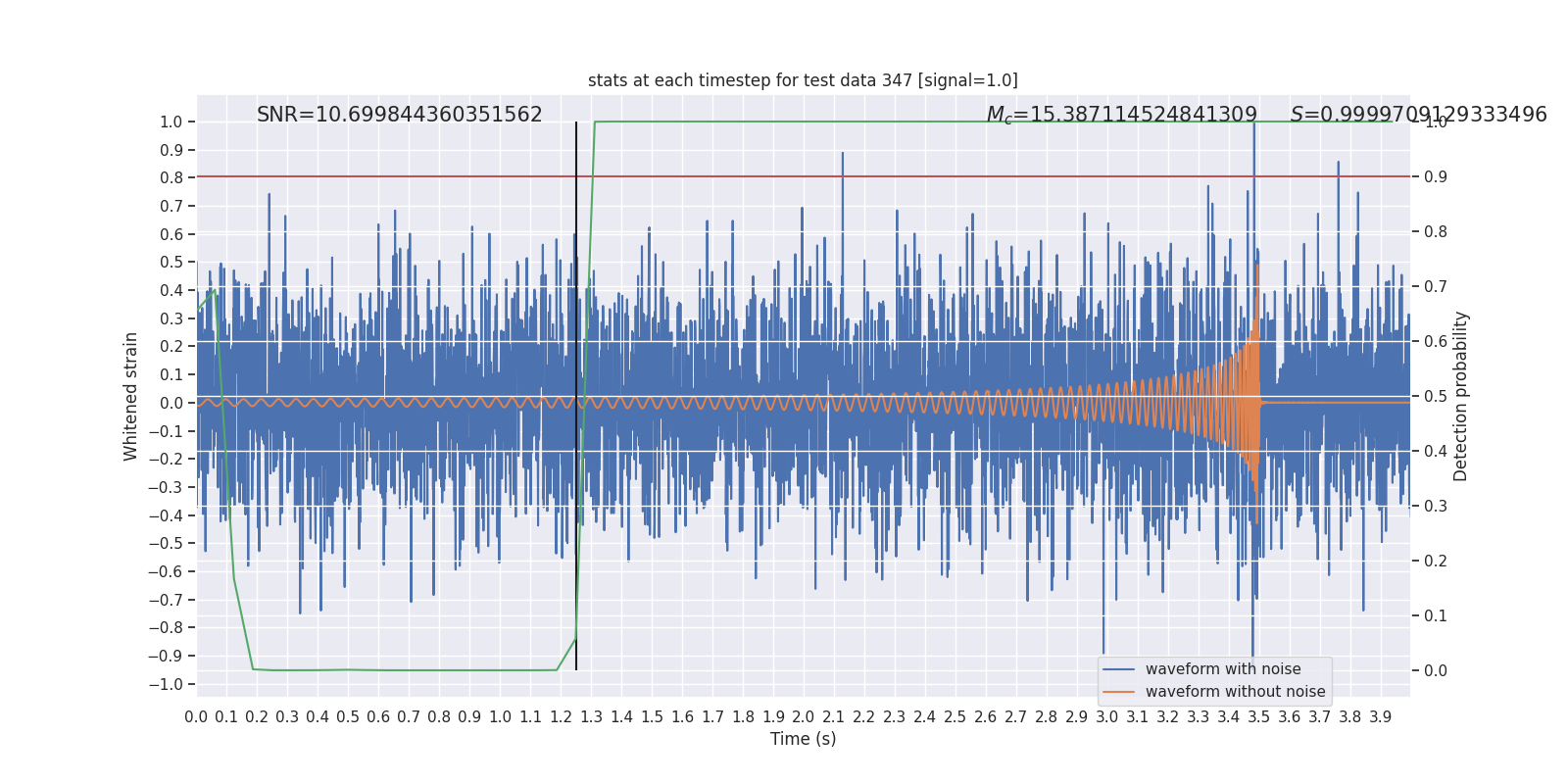Click the S=0.9999 score annotation
The width and height of the screenshot is (1568, 784).
1418,115
